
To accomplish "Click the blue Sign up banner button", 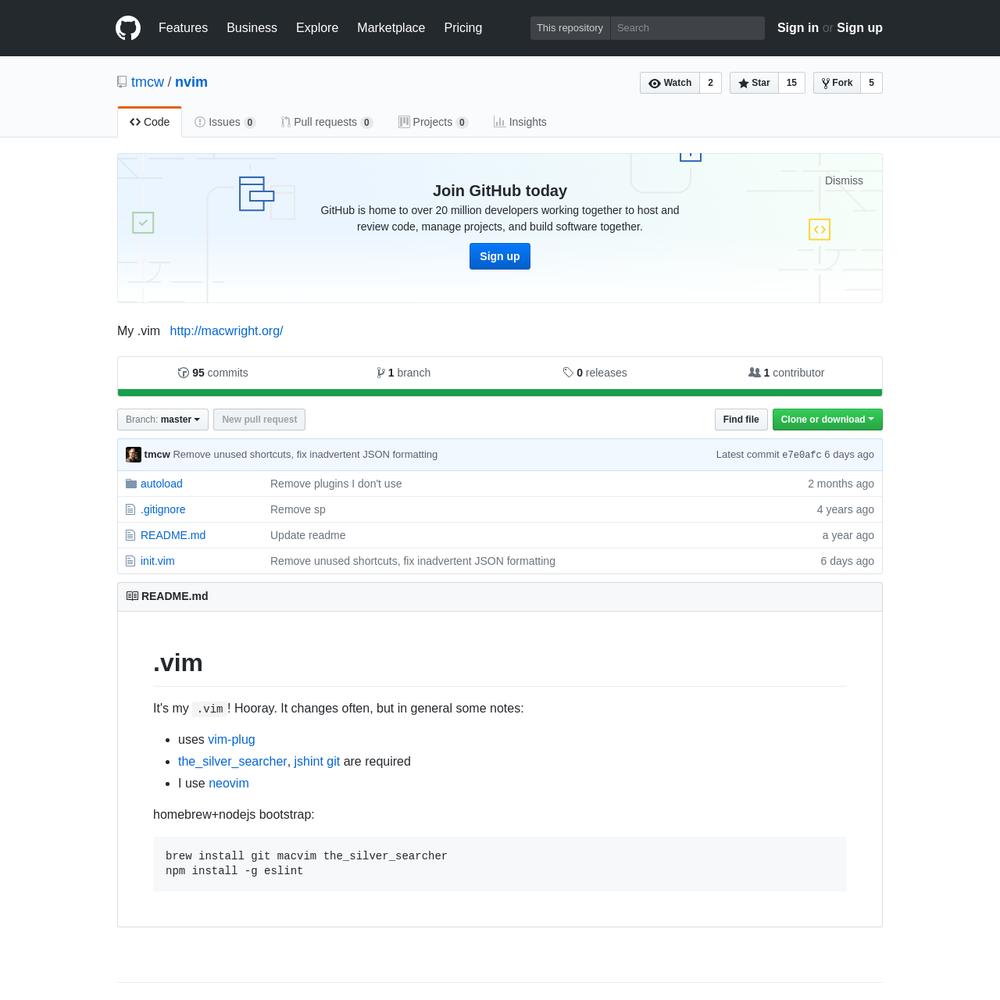I will click(x=500, y=256).
